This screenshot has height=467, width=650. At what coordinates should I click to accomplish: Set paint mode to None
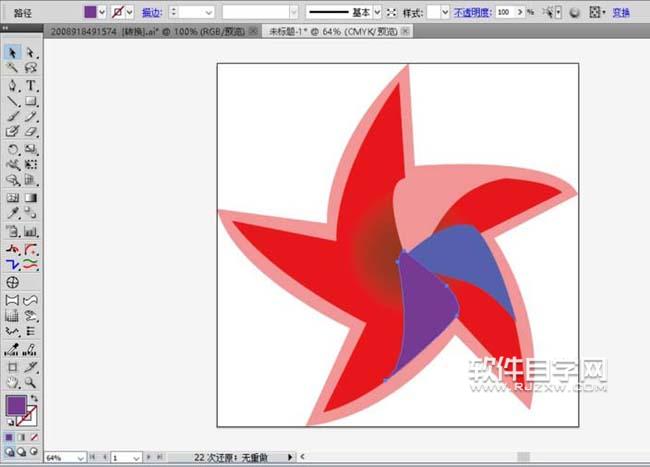coord(34,437)
